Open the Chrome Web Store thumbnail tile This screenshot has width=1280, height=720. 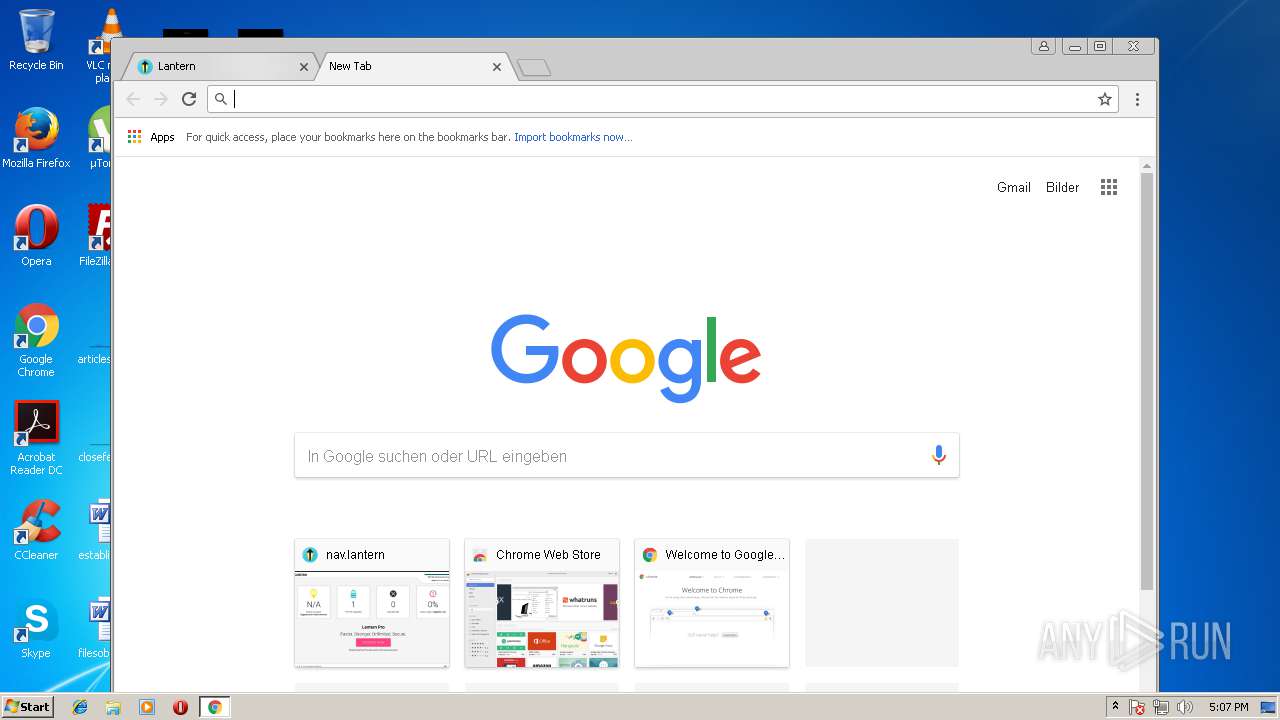[x=542, y=603]
